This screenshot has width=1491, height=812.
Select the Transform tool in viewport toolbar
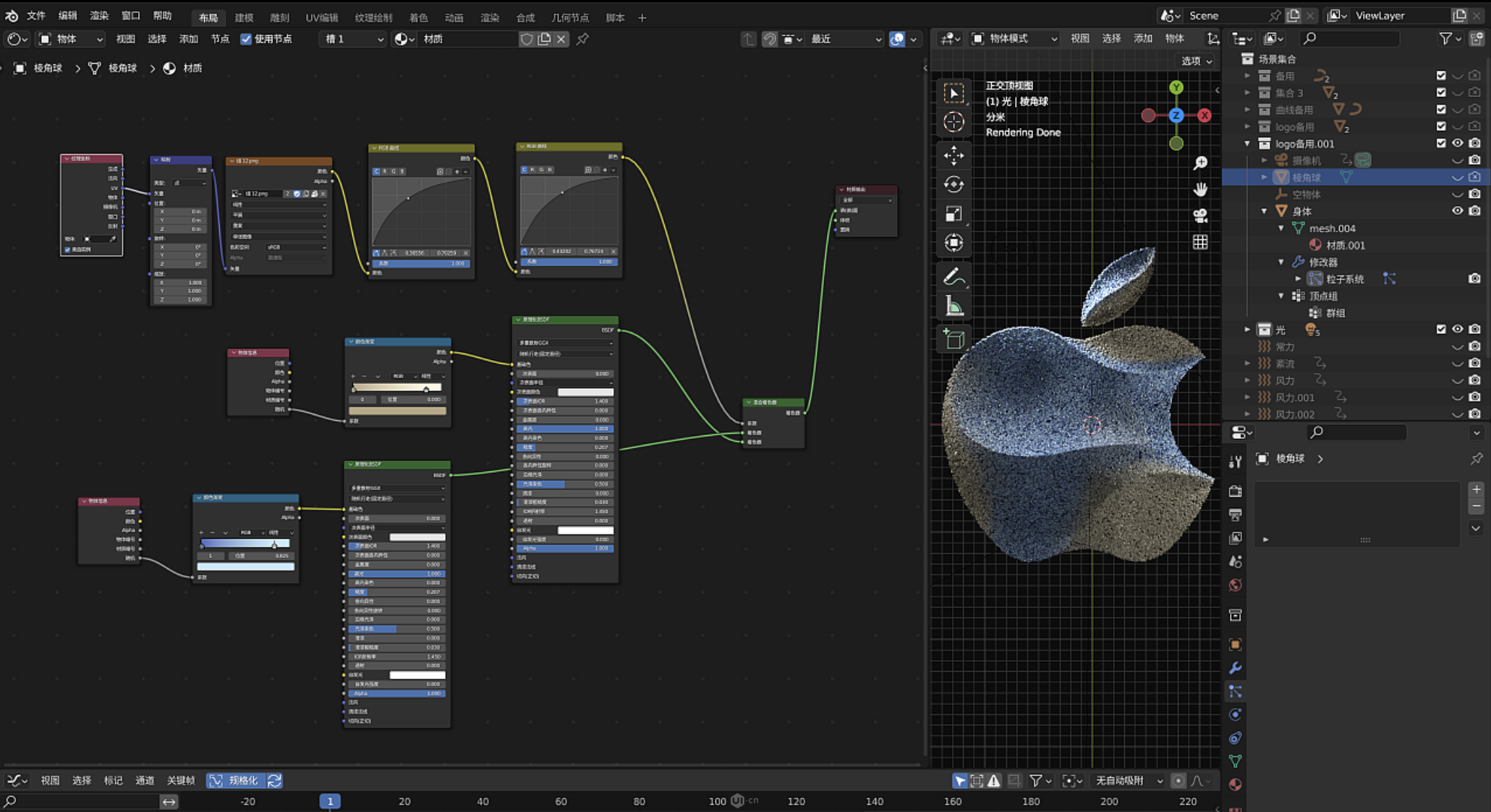953,243
